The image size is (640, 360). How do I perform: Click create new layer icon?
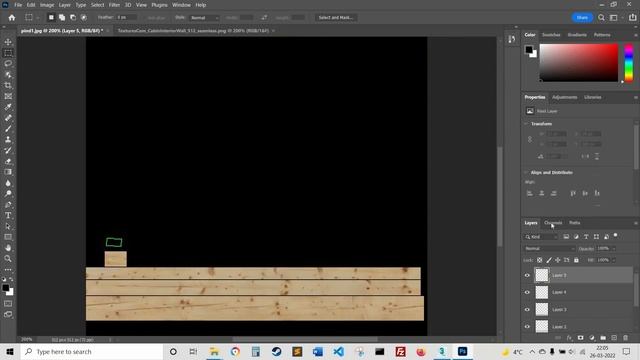click(614, 338)
